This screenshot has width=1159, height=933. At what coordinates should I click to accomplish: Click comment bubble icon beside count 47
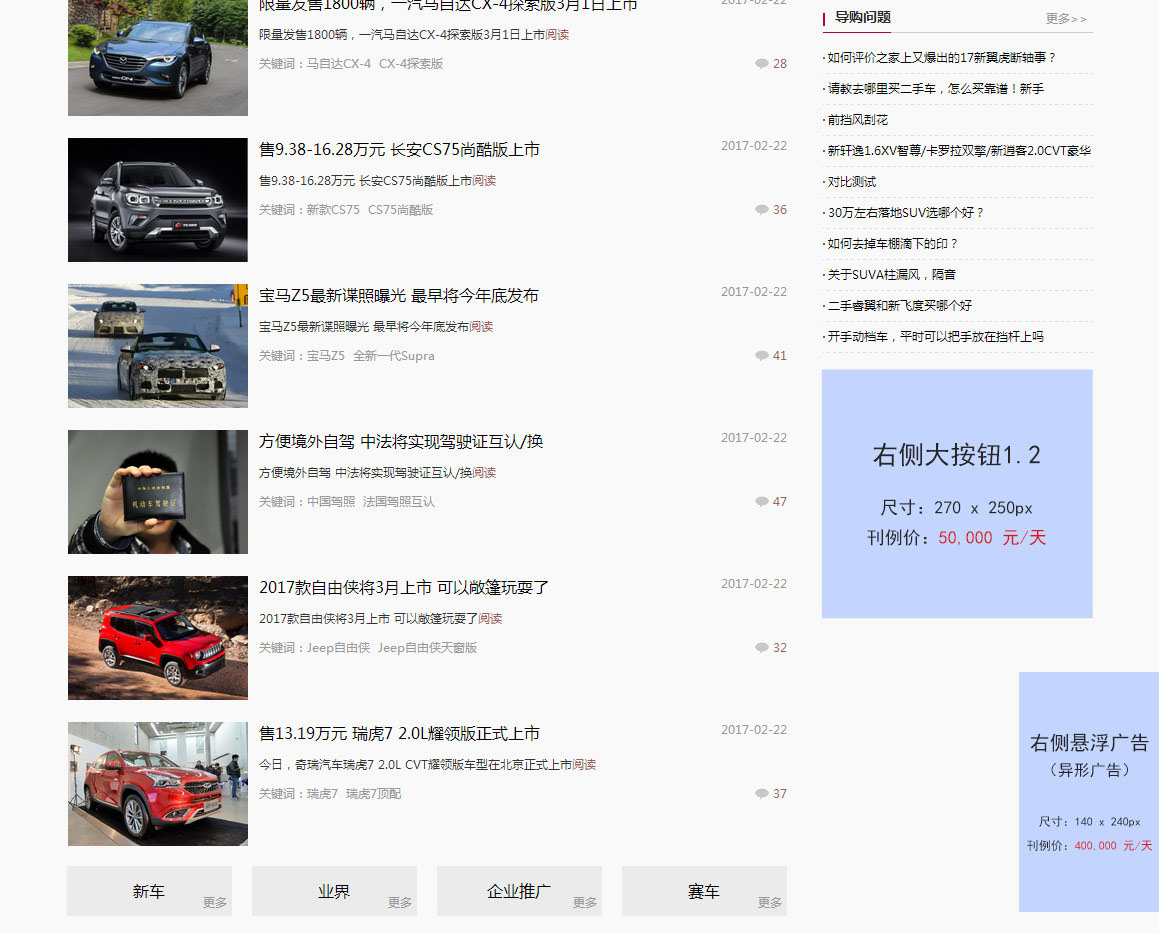tap(761, 501)
